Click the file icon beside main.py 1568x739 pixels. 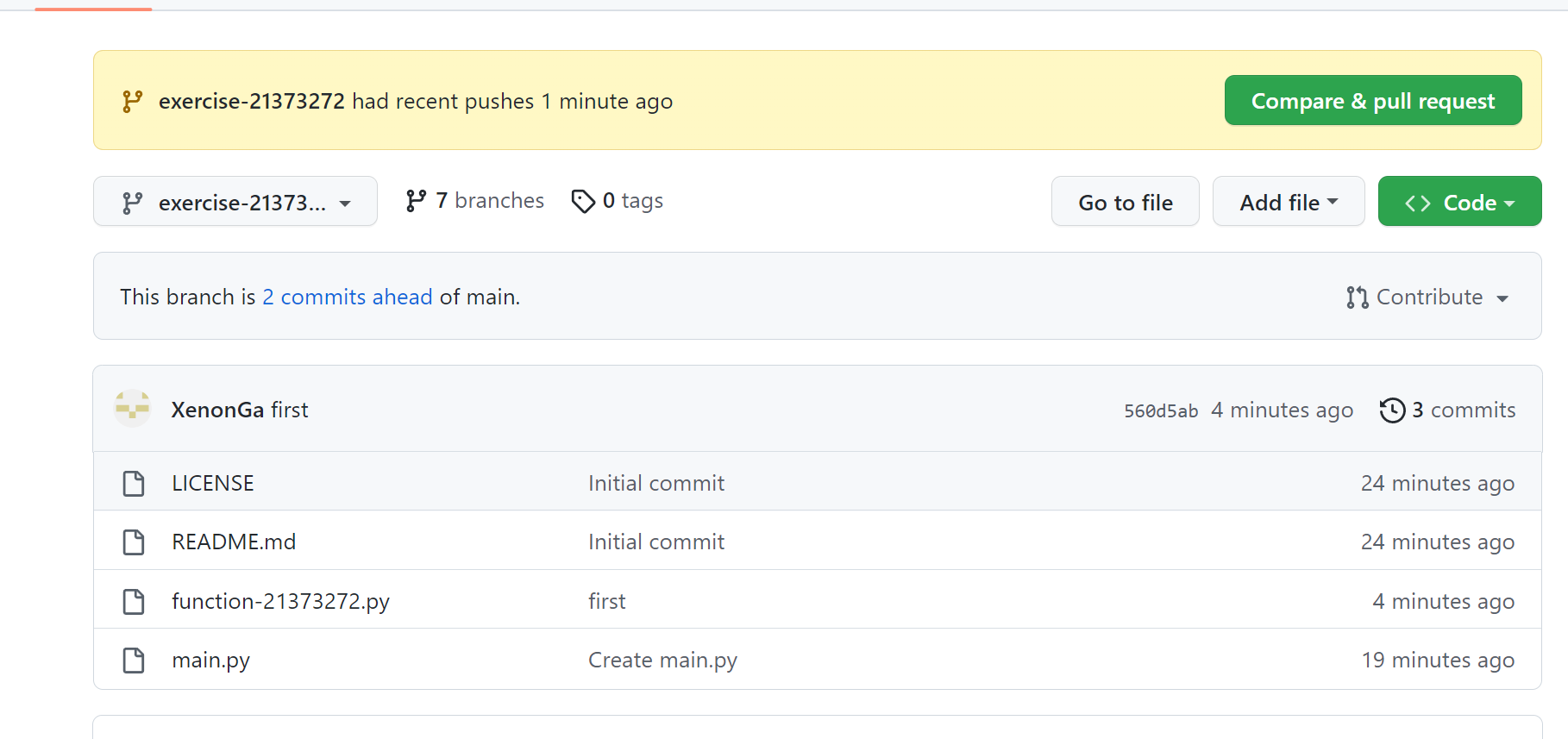(134, 660)
